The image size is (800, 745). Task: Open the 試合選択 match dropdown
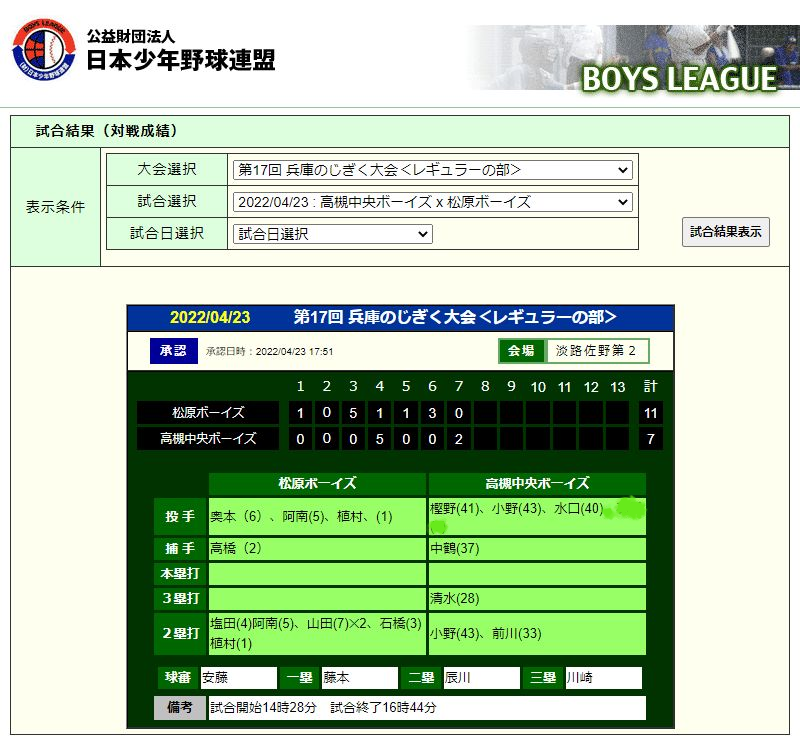[433, 202]
